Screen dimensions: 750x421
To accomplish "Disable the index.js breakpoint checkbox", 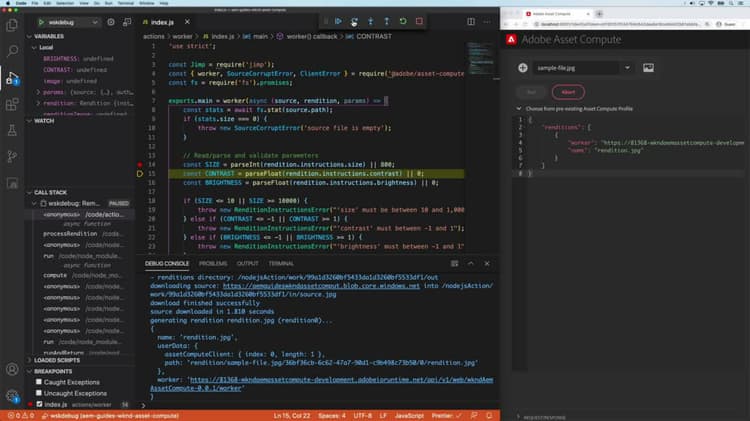I will 40,404.
